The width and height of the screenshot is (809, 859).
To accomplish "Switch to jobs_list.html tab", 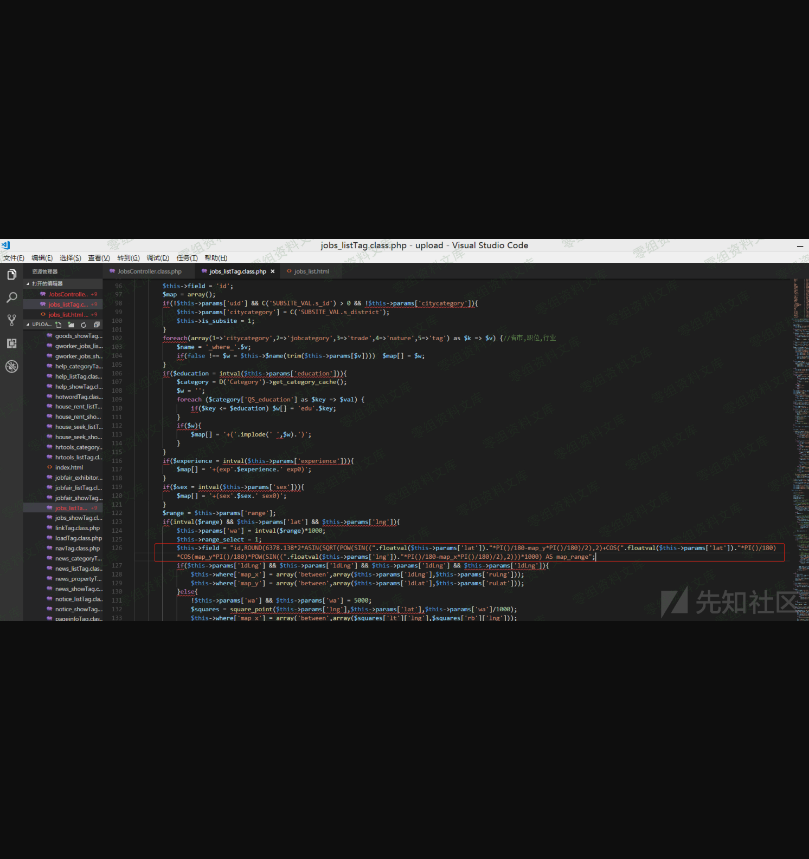I will pos(311,271).
